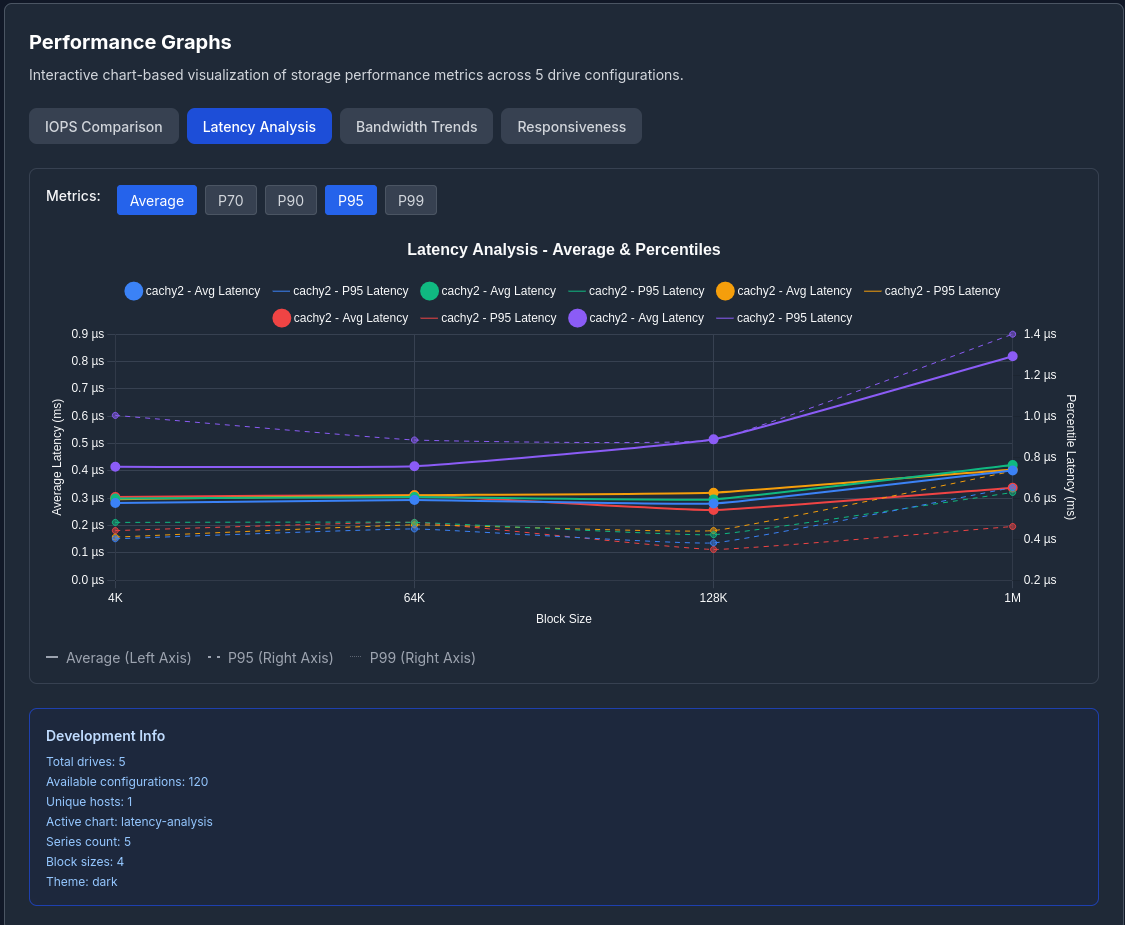Enable the P70 percentile metric
The height and width of the screenshot is (925, 1125).
[x=231, y=200]
